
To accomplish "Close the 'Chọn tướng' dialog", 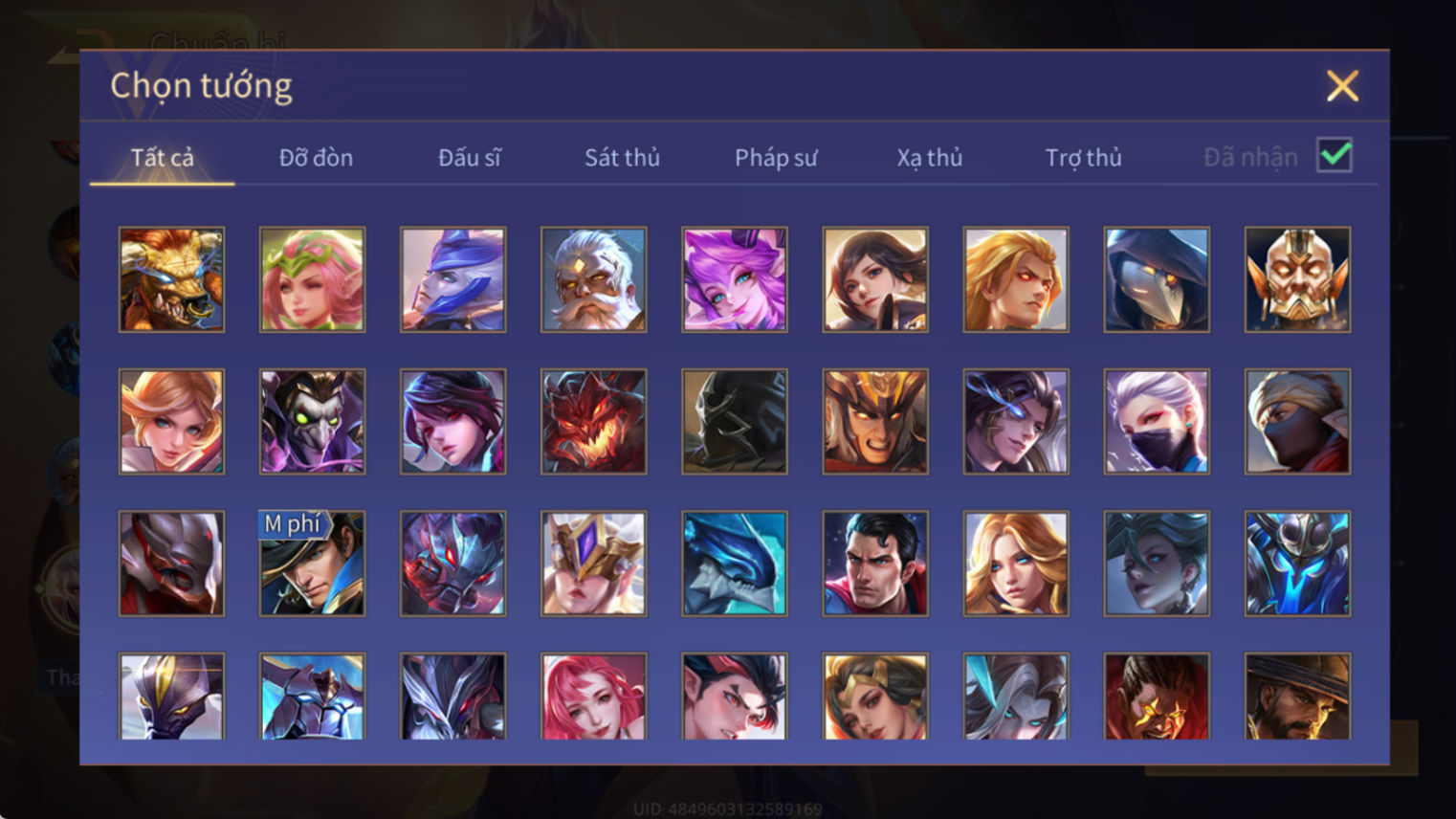I will pos(1342,86).
